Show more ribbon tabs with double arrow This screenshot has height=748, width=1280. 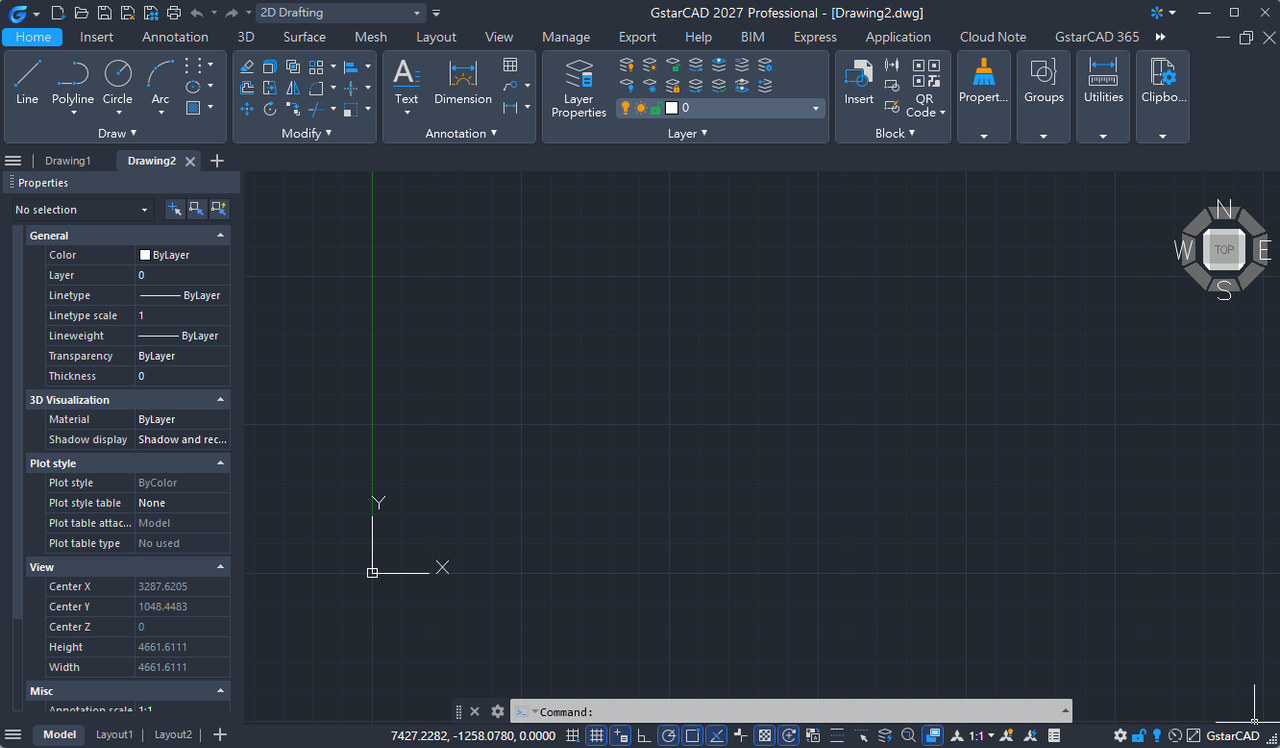1160,37
